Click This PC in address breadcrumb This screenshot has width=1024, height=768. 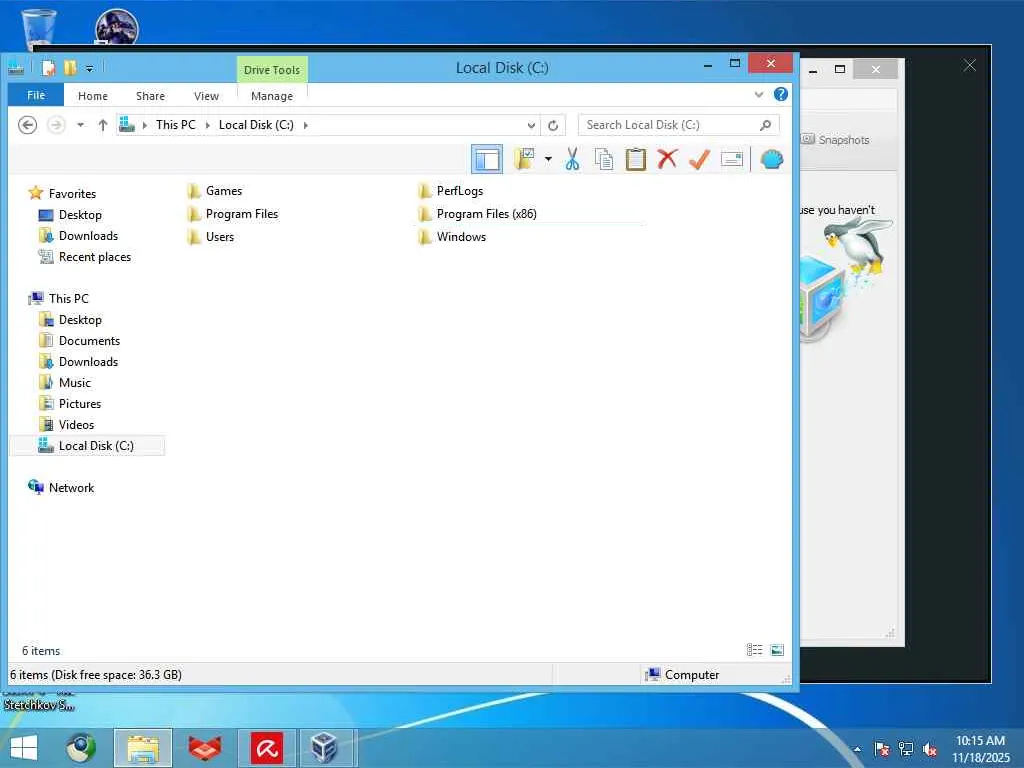176,125
